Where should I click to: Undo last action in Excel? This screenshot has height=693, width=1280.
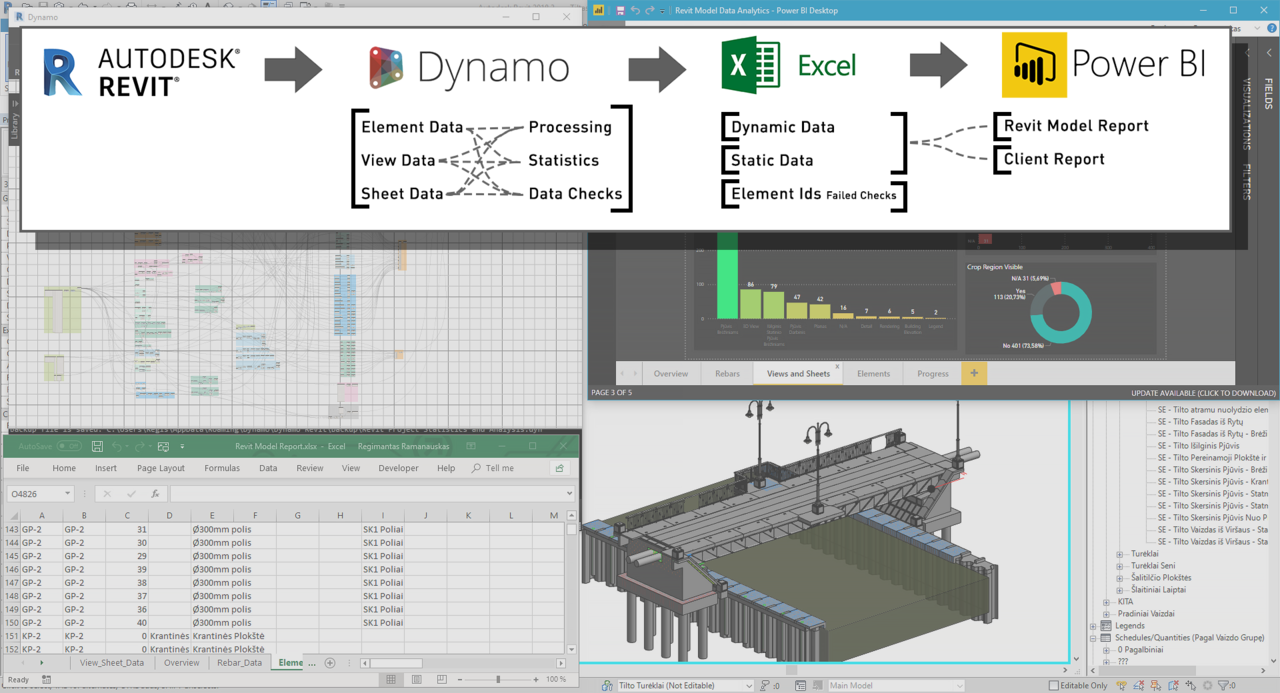pyautogui.click(x=117, y=446)
